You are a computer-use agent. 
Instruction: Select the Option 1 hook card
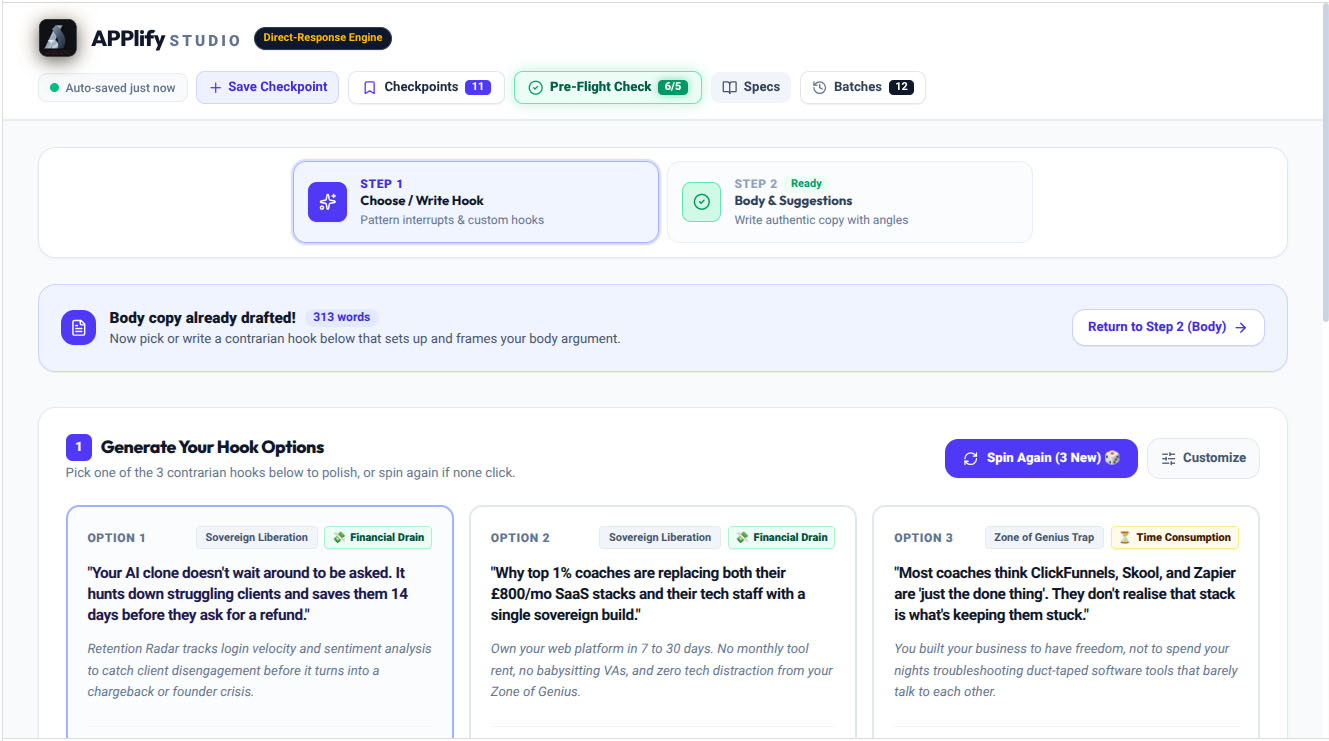coord(260,623)
